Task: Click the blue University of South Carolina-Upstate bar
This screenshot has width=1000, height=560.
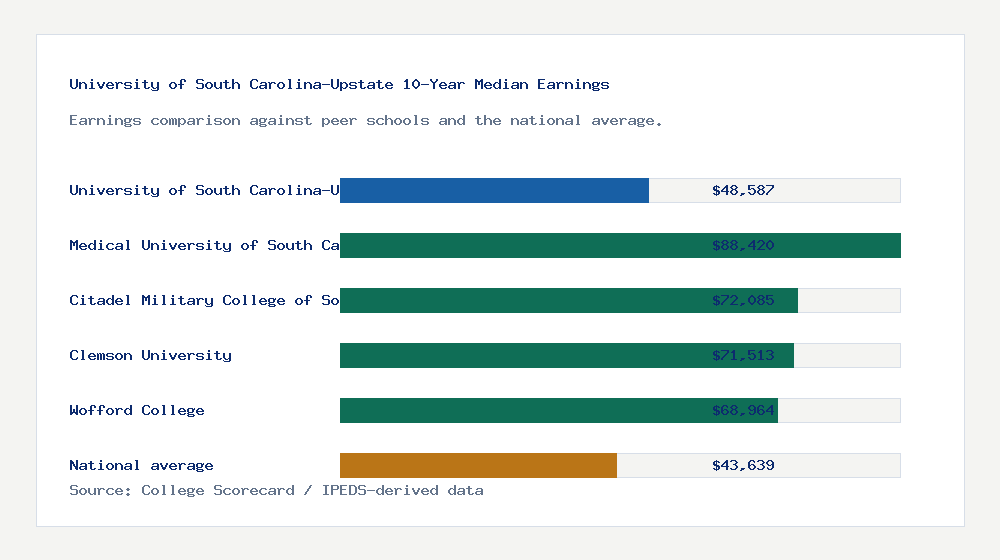Action: coord(494,191)
